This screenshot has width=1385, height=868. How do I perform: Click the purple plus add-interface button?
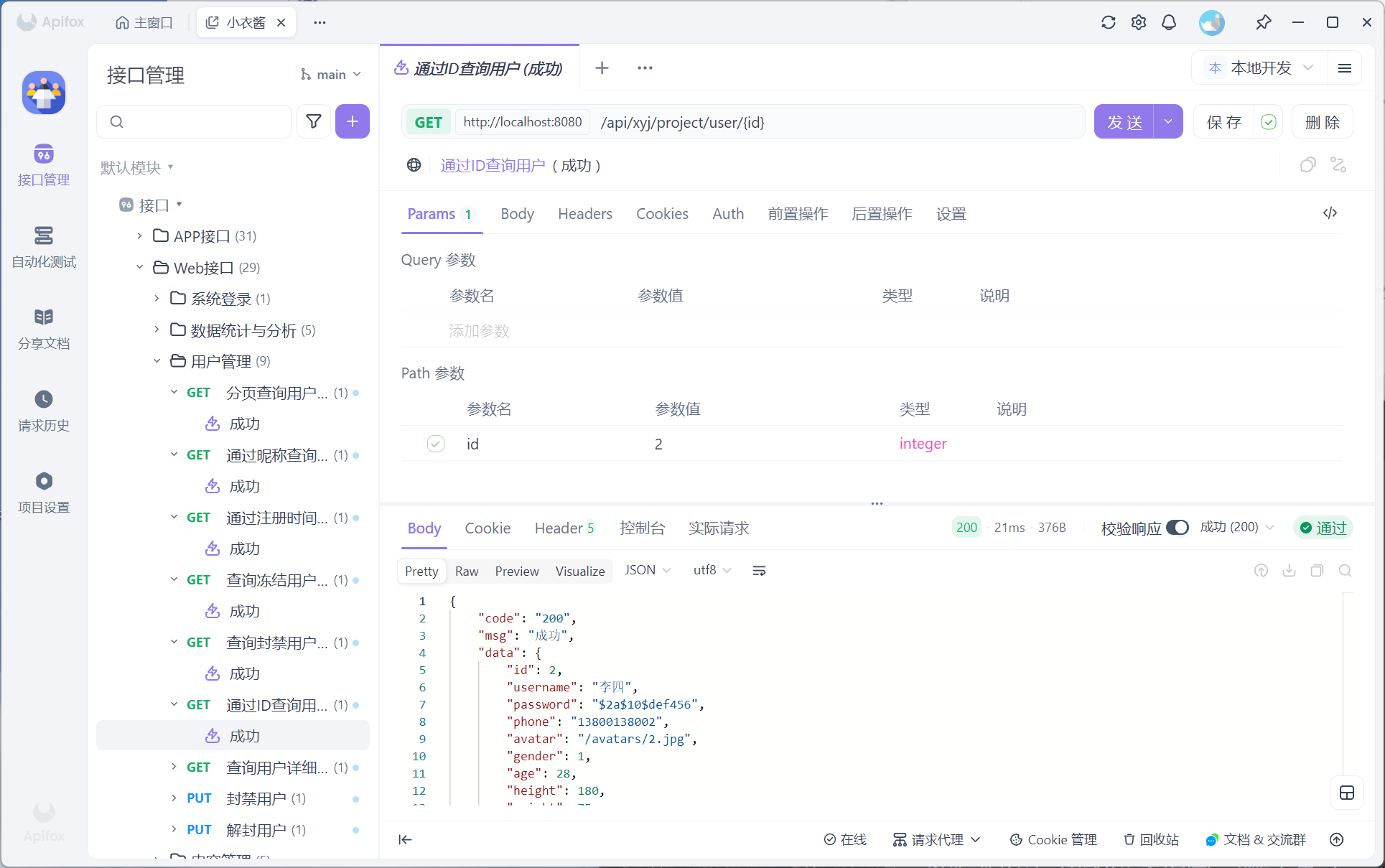point(352,121)
